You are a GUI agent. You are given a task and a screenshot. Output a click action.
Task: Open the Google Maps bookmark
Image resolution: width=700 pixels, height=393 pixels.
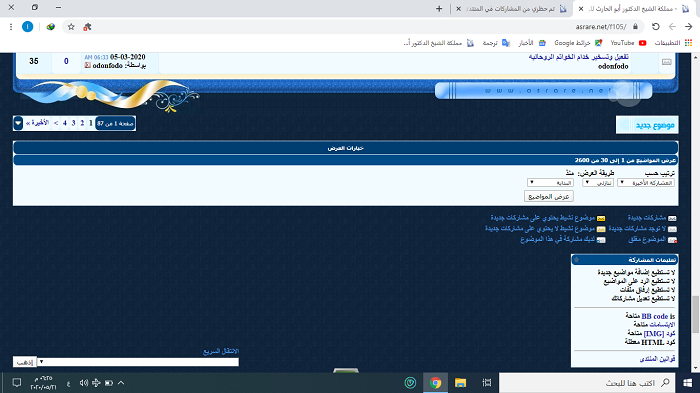tap(578, 43)
